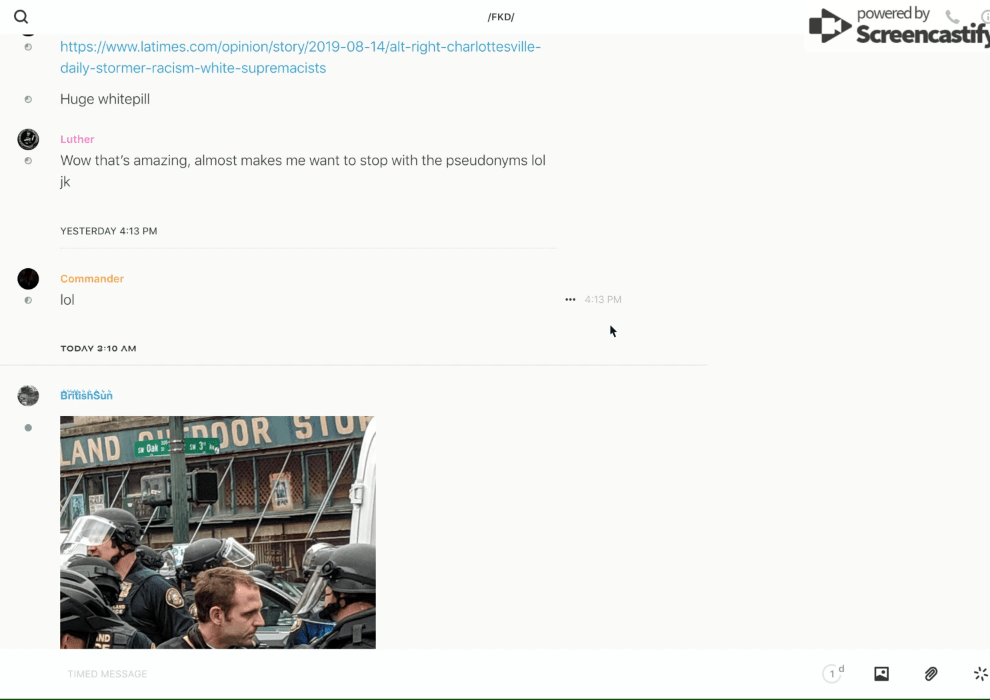This screenshot has width=990, height=700.
Task: Click the BritishSun sender name
Action: click(x=86, y=396)
